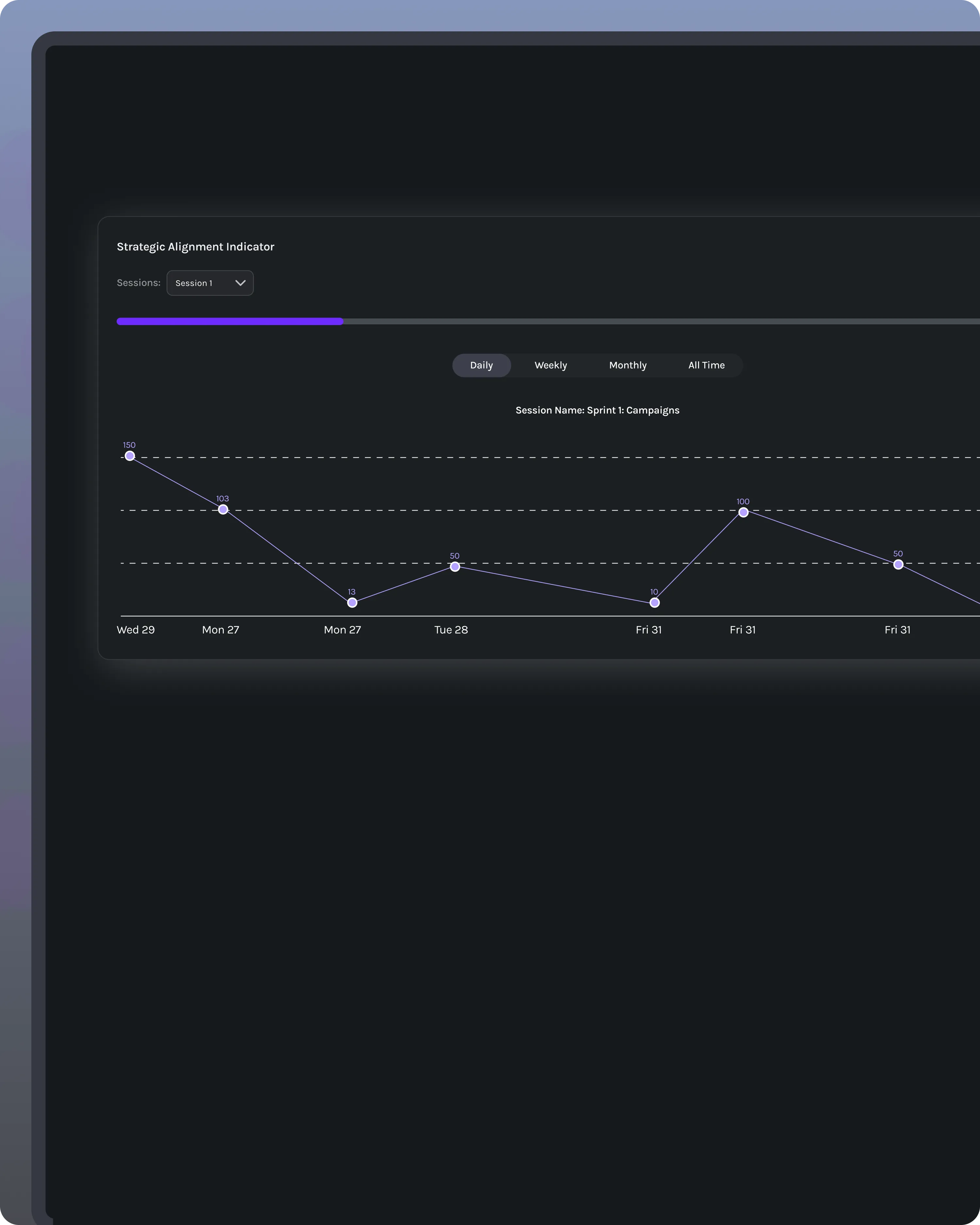Select the Daily tab
This screenshot has width=980, height=1225.
click(x=481, y=365)
